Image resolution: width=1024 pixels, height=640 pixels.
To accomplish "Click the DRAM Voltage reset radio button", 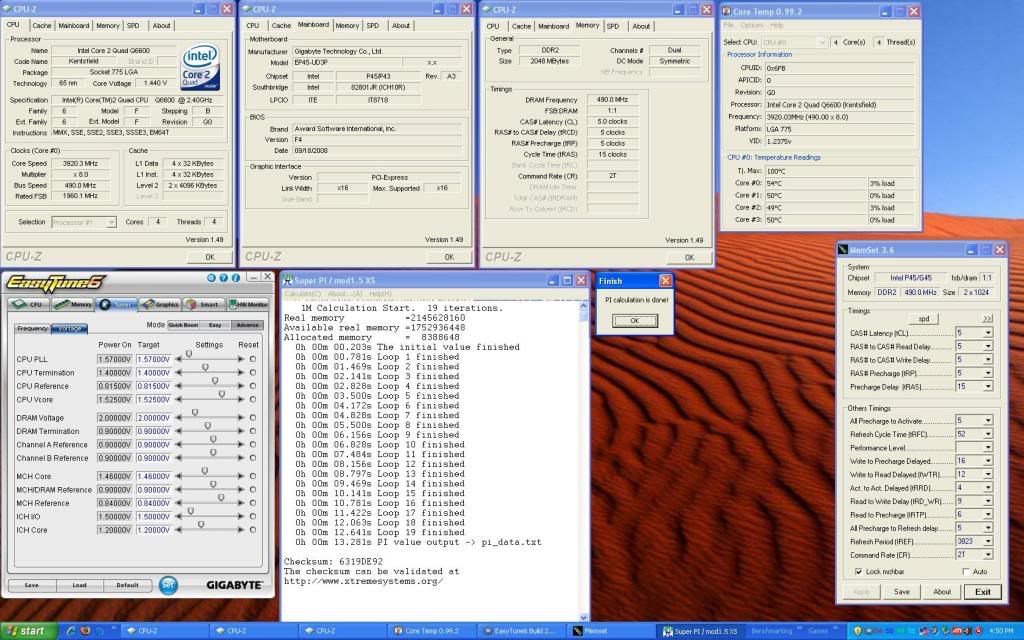I will point(253,417).
